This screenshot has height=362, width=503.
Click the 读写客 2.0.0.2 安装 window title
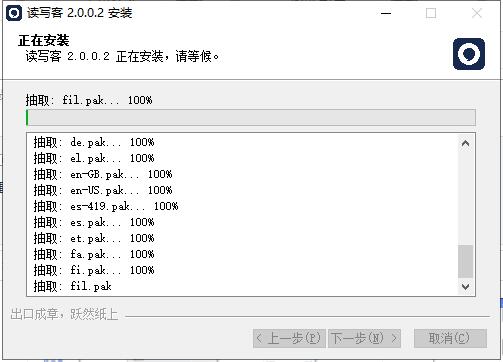[x=80, y=13]
